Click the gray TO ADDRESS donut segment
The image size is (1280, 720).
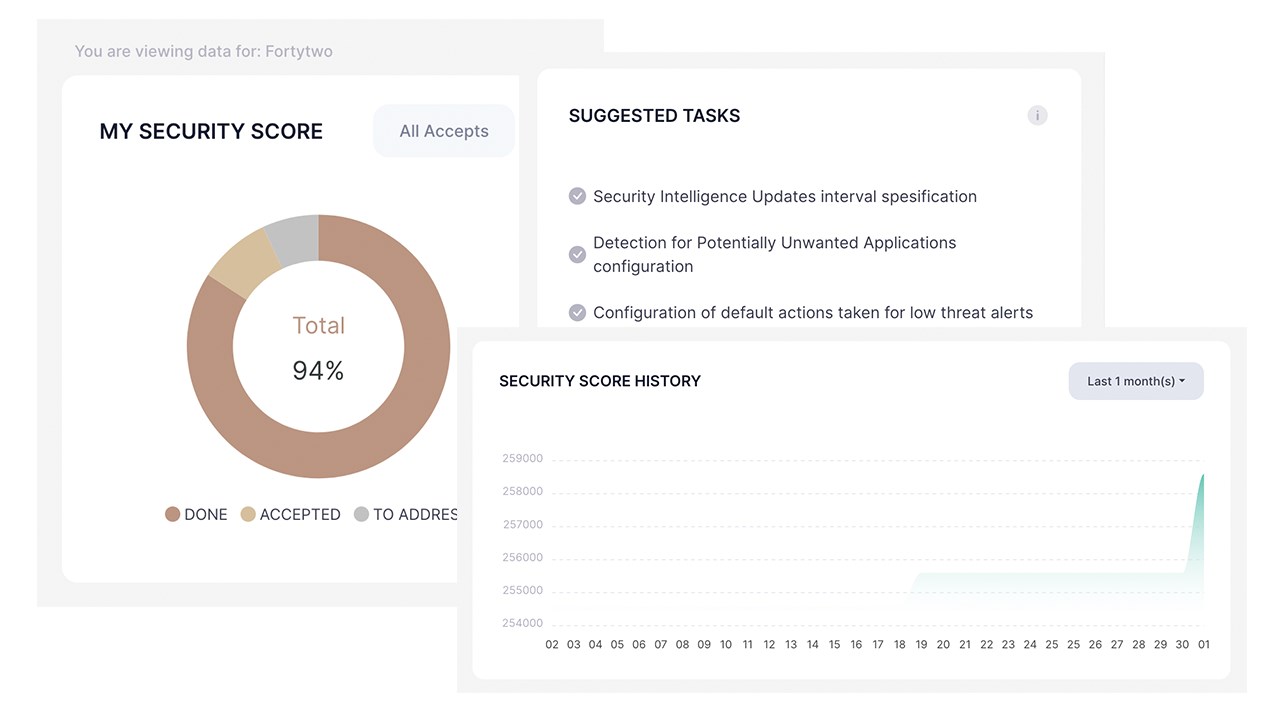point(294,240)
